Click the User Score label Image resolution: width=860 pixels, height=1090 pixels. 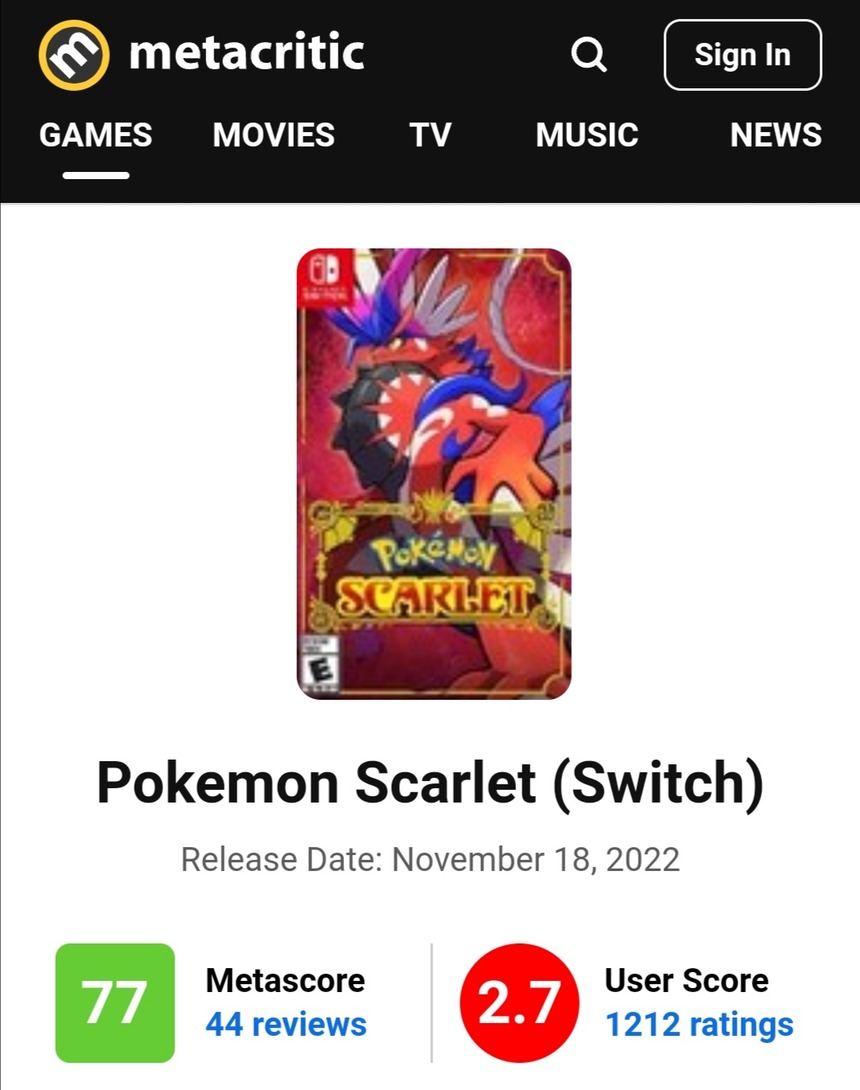(x=686, y=980)
